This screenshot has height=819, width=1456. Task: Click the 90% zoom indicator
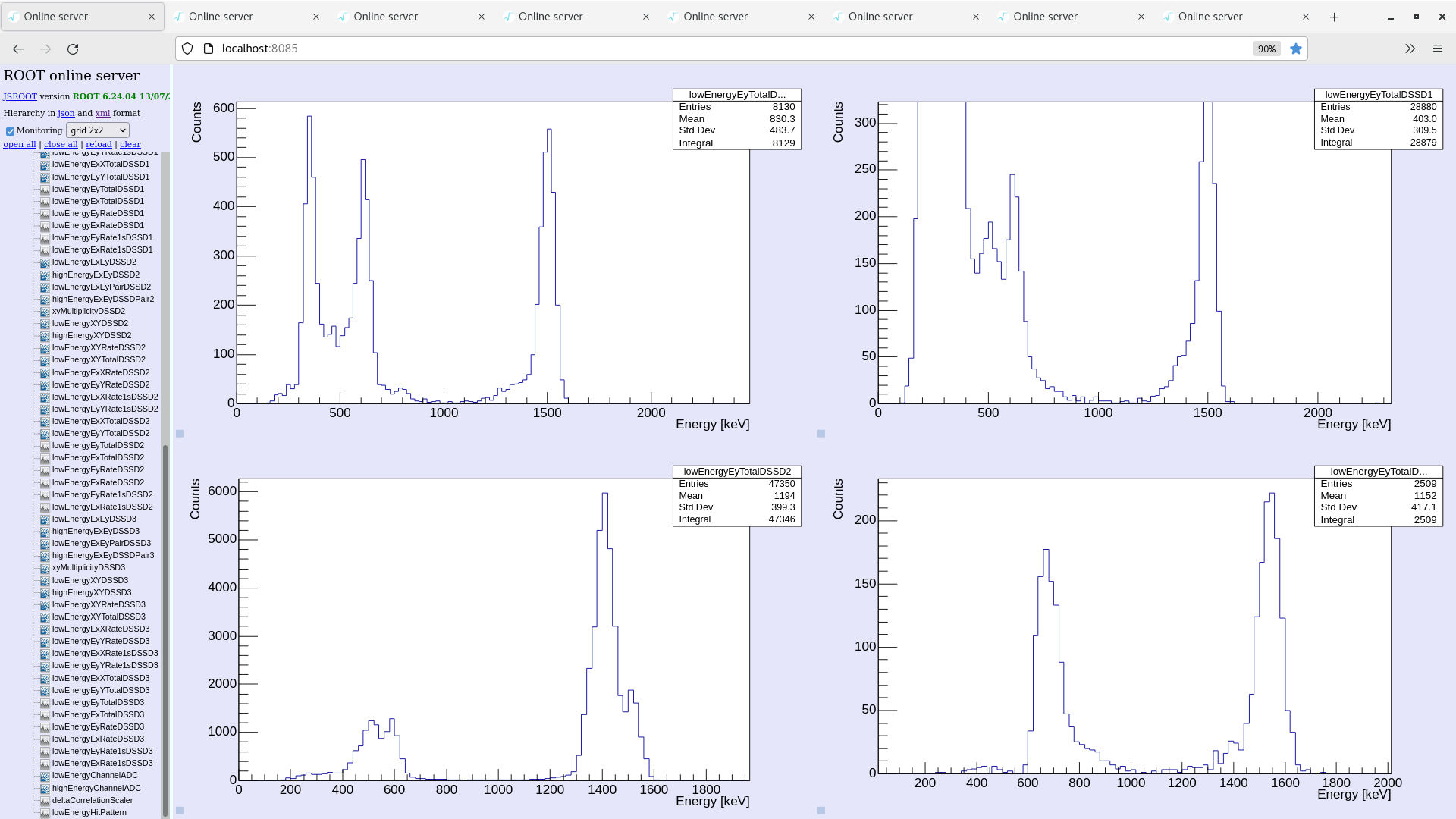coord(1266,49)
